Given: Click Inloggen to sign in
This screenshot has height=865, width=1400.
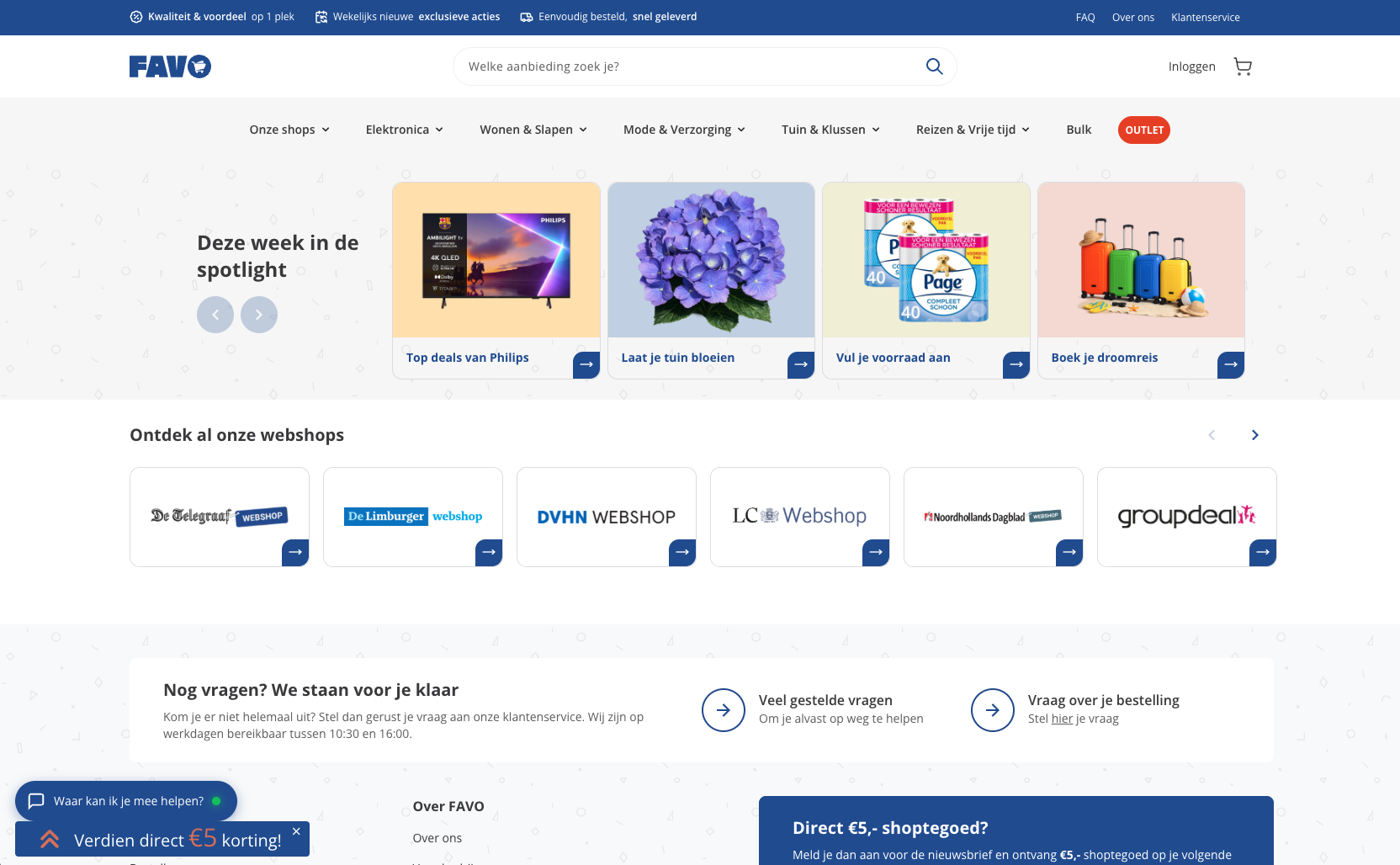Looking at the screenshot, I should tap(1191, 66).
